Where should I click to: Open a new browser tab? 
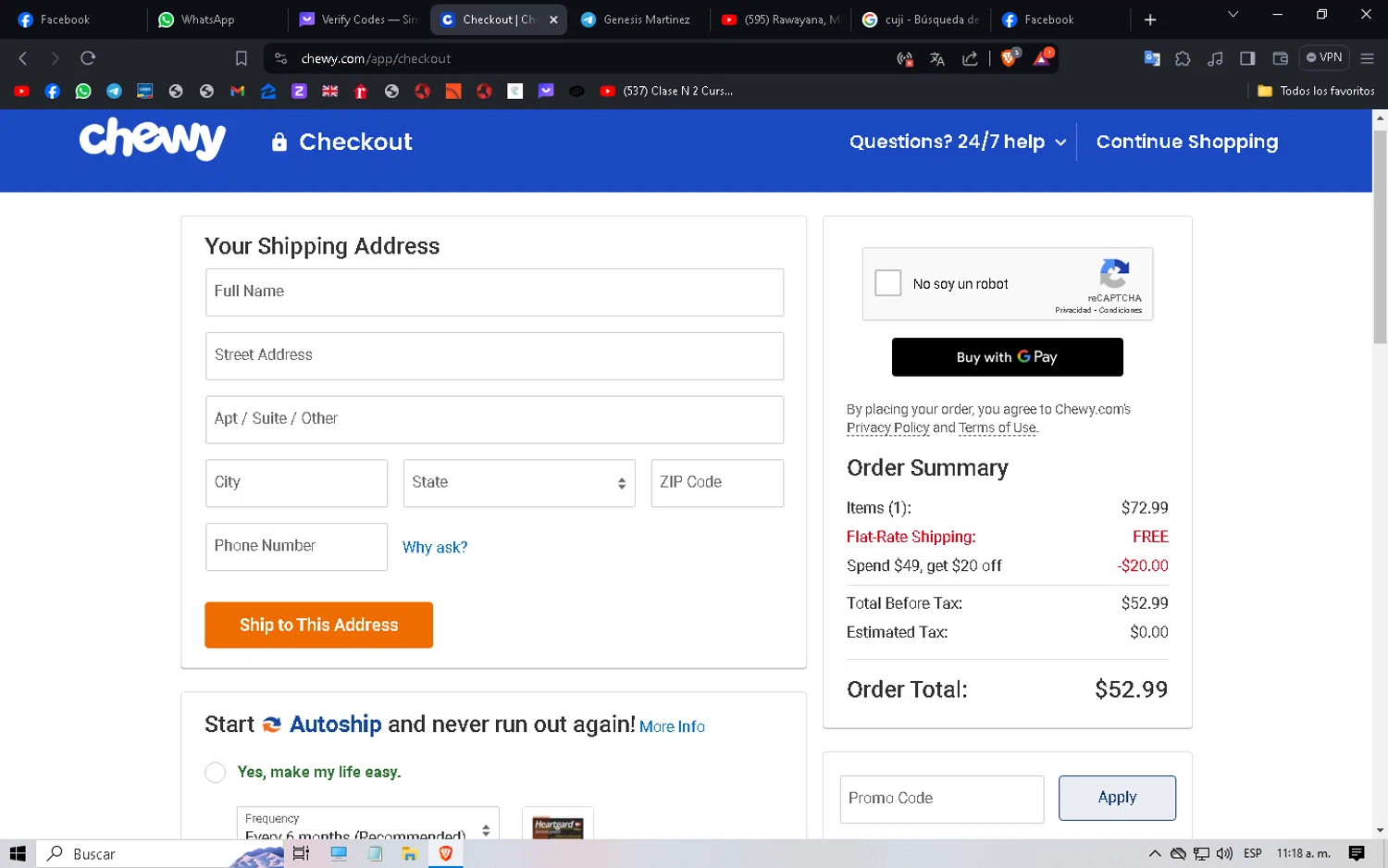pyautogui.click(x=1150, y=19)
